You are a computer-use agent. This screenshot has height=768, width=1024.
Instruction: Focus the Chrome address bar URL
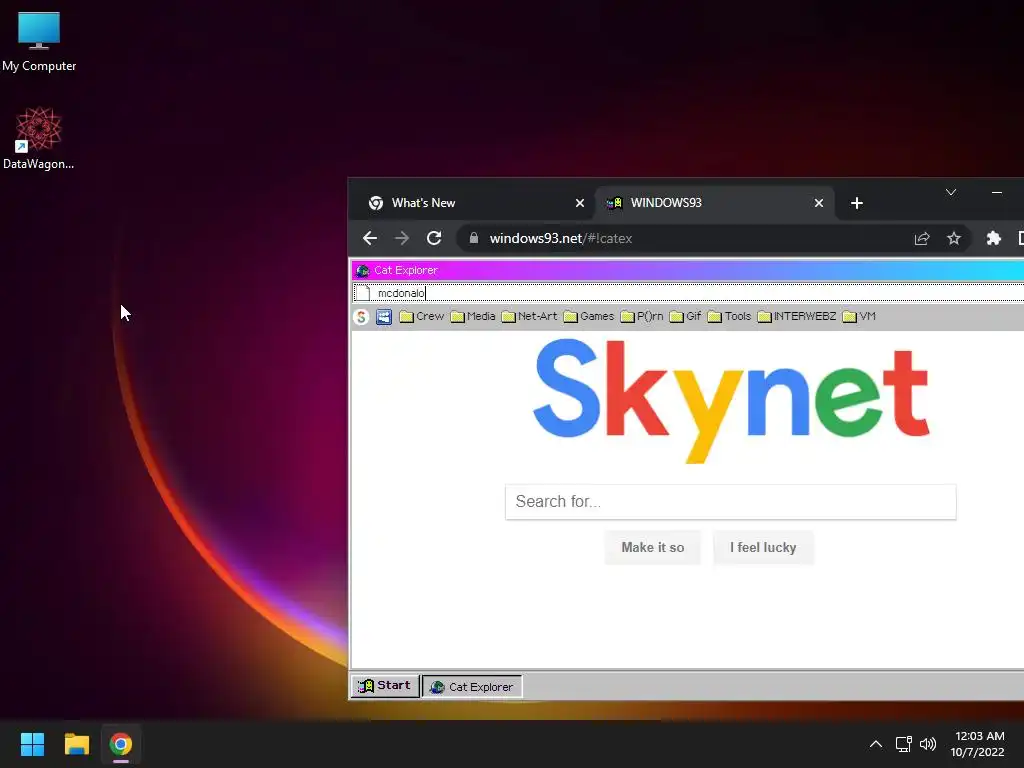pos(560,238)
